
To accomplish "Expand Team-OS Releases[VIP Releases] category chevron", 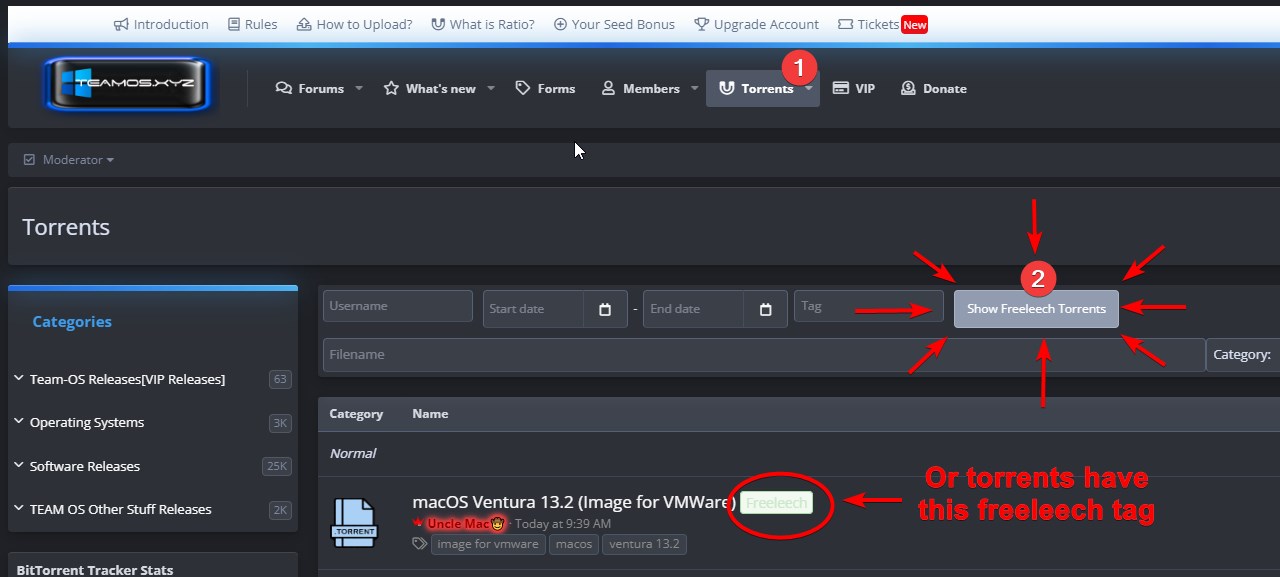I will click(19, 378).
